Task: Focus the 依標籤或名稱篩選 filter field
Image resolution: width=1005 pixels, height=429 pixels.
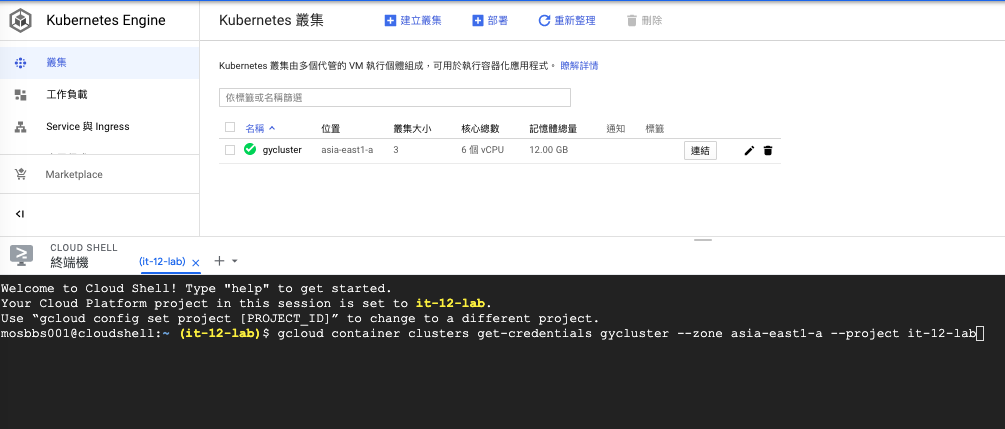Action: tap(395, 97)
